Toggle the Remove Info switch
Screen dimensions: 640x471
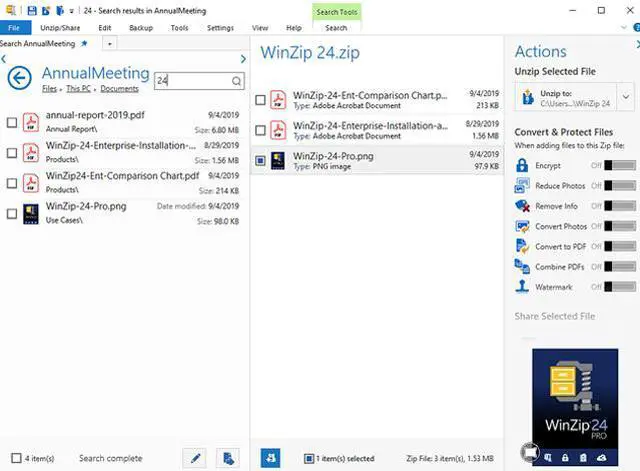click(x=620, y=206)
